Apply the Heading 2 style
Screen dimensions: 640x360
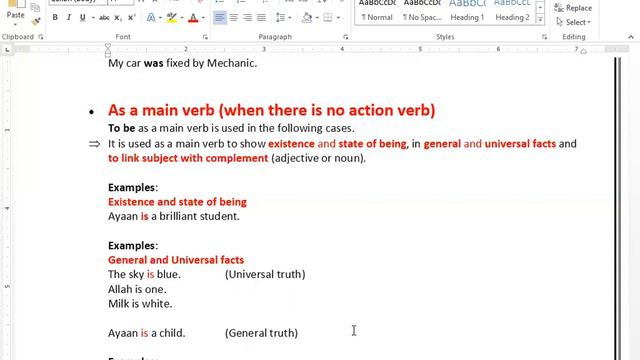pyautogui.click(x=512, y=12)
